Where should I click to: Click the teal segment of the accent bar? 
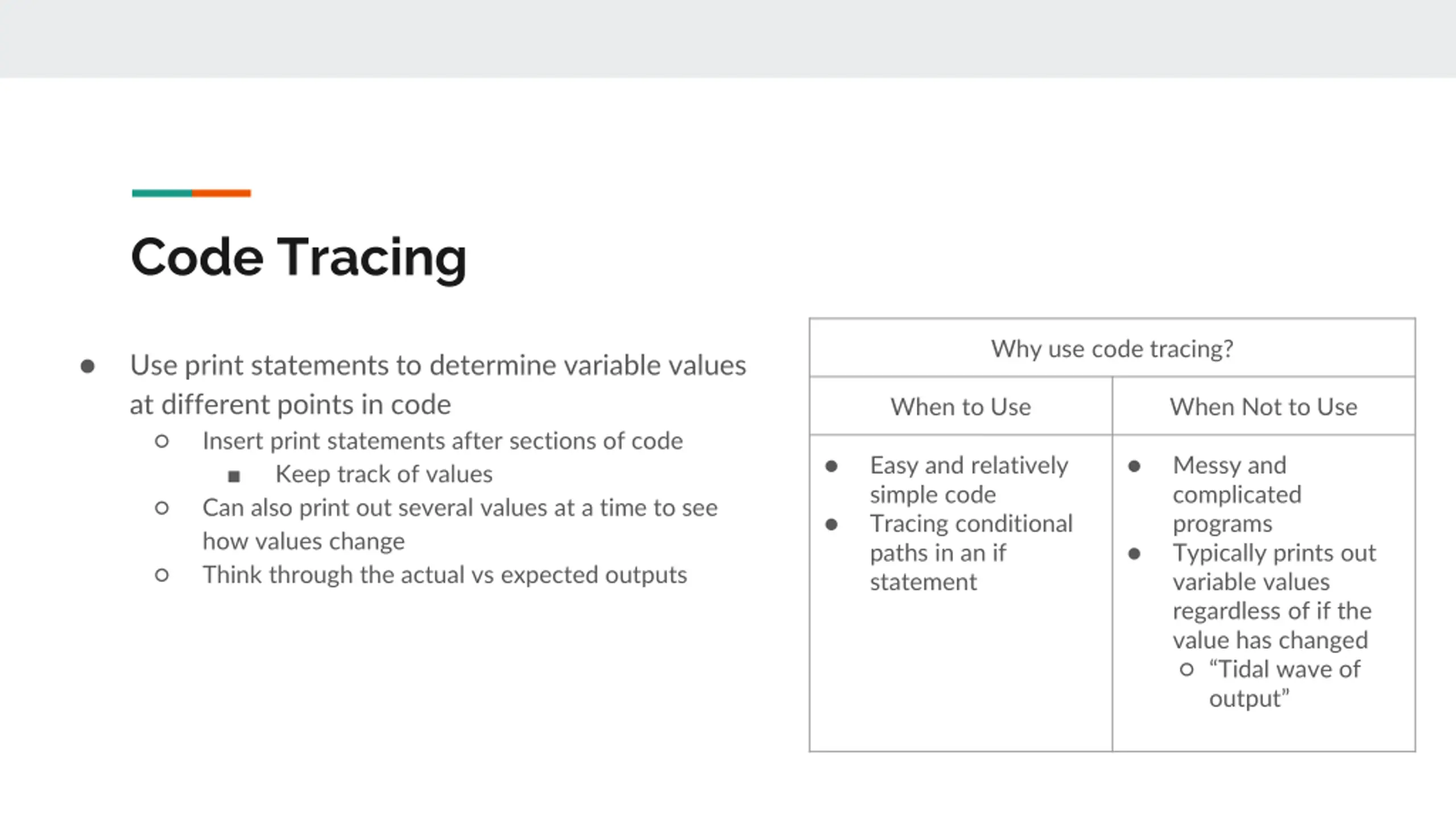click(162, 193)
